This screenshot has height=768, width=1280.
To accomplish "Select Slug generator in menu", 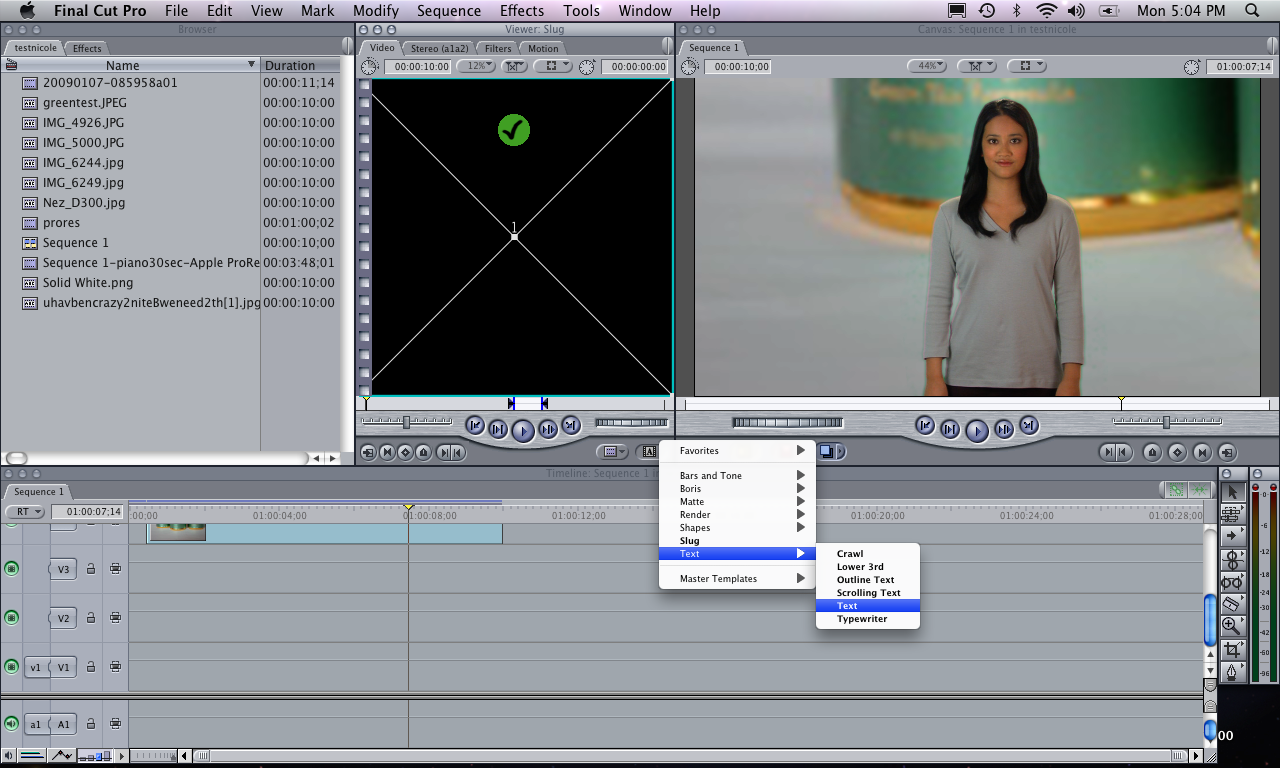I will tap(690, 541).
